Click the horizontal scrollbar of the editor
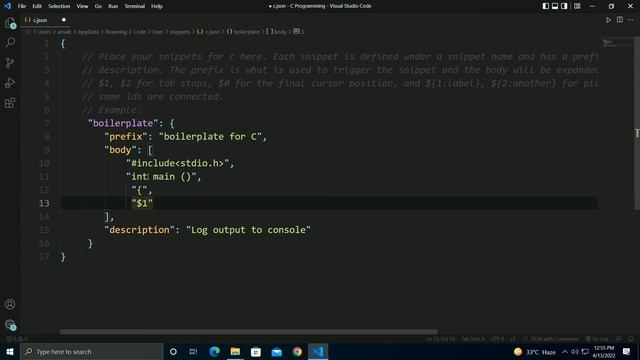The width and height of the screenshot is (640, 360). [249, 332]
